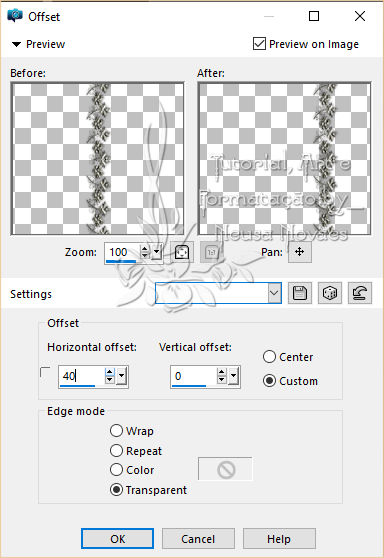Click the OK button
The height and width of the screenshot is (558, 384).
pyautogui.click(x=117, y=539)
